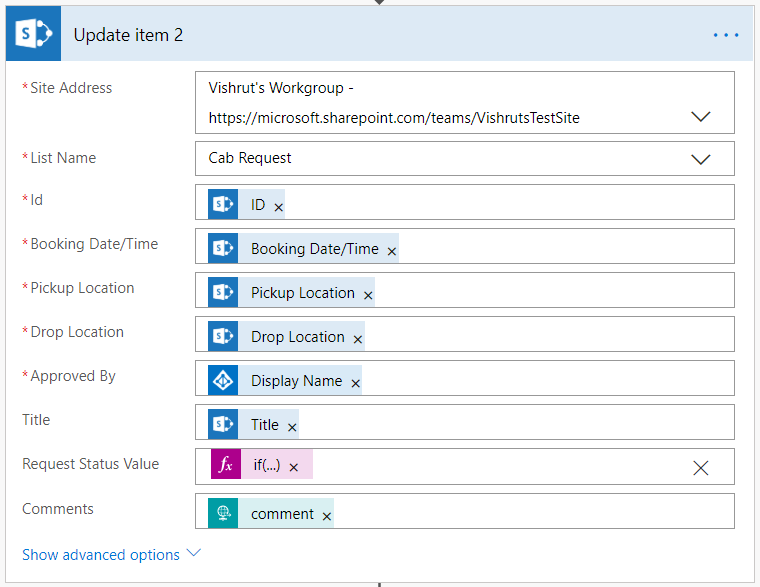This screenshot has width=760, height=587.
Task: Click the SharePoint icon on the Title token
Action: tap(223, 424)
